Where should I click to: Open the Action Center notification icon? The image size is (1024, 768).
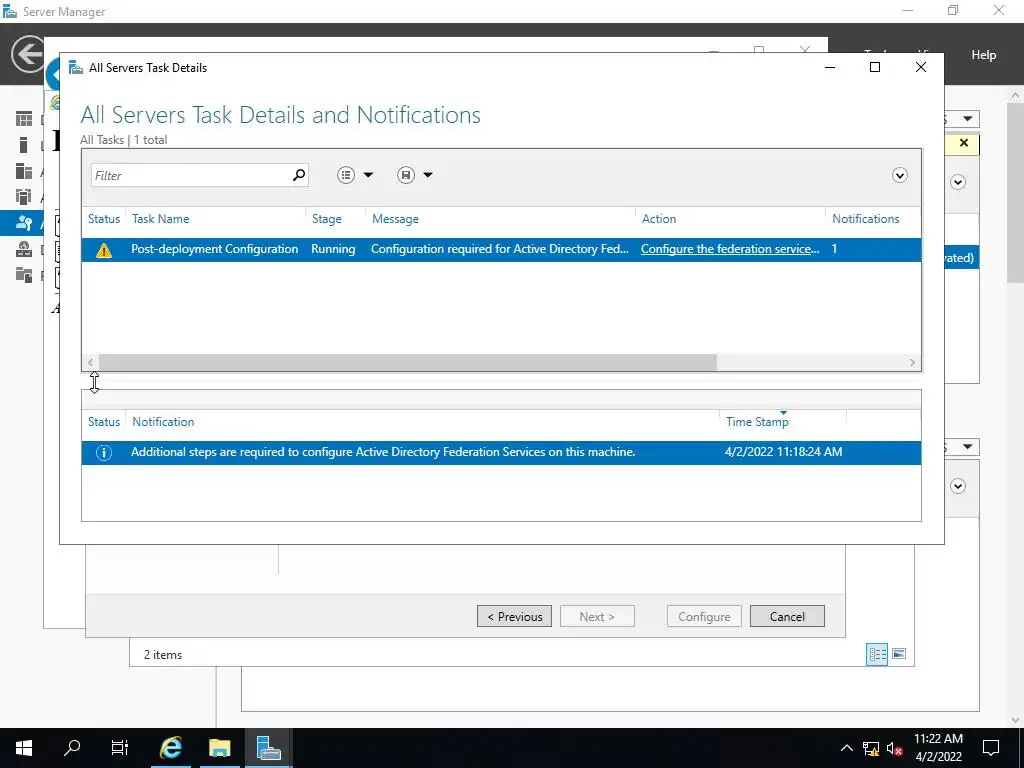991,748
